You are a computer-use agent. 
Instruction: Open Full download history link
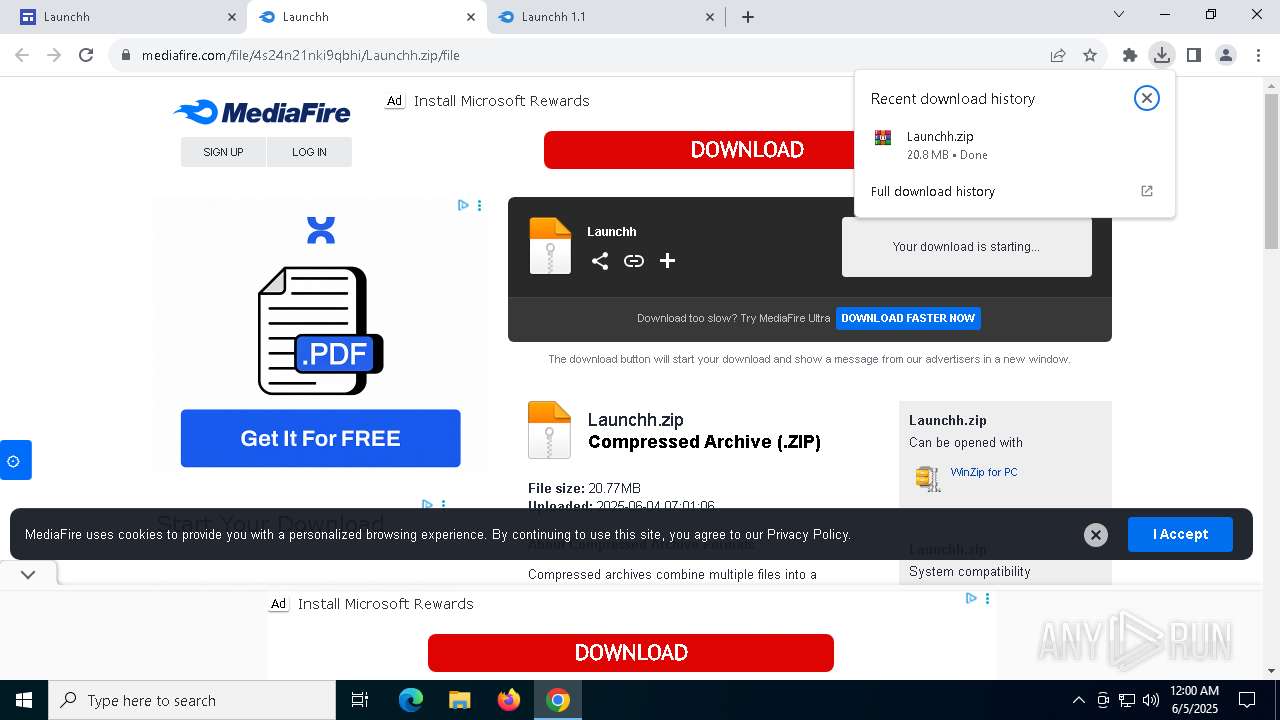pos(933,191)
